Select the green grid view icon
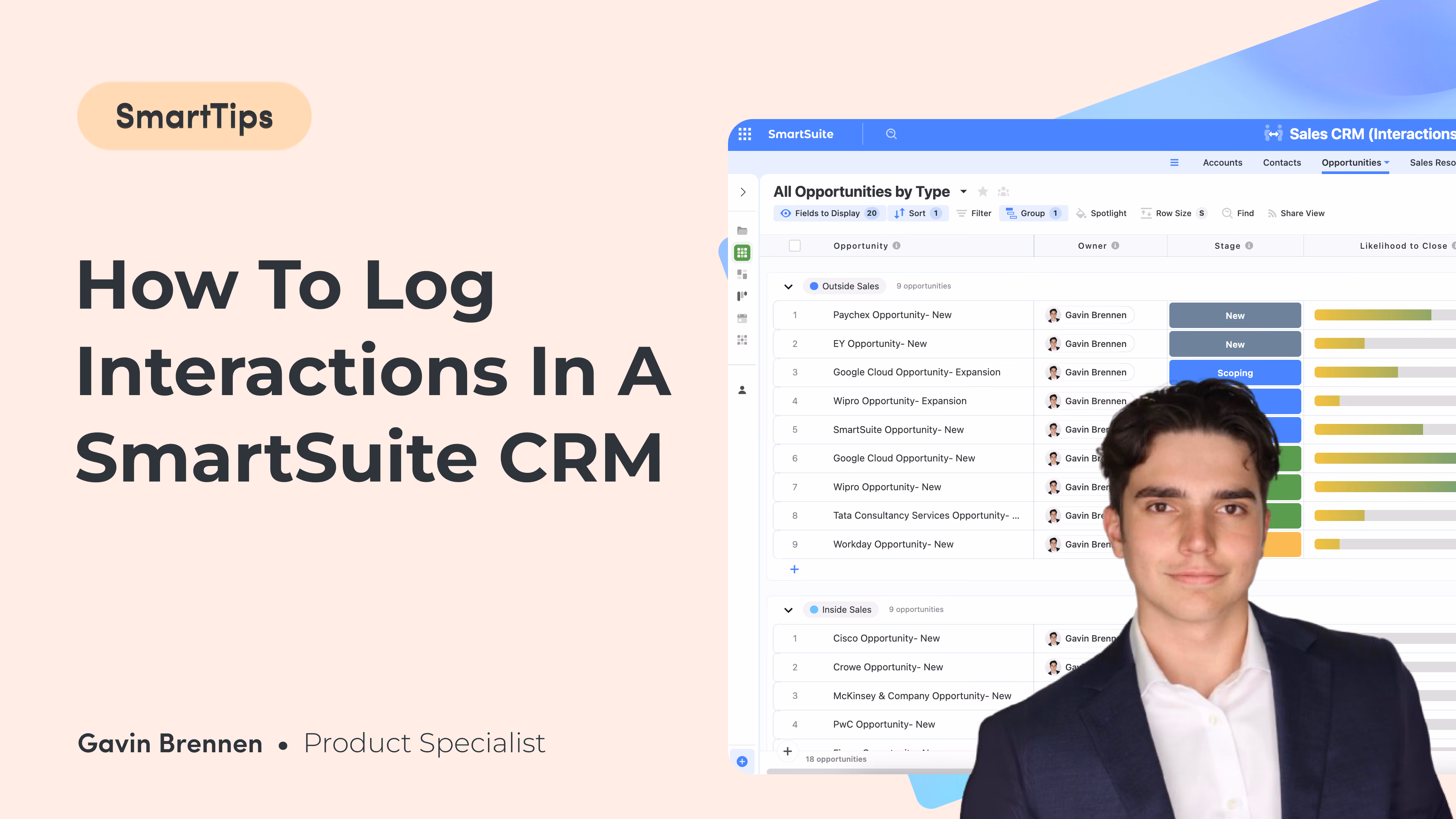The height and width of the screenshot is (819, 1456). pos(742,253)
